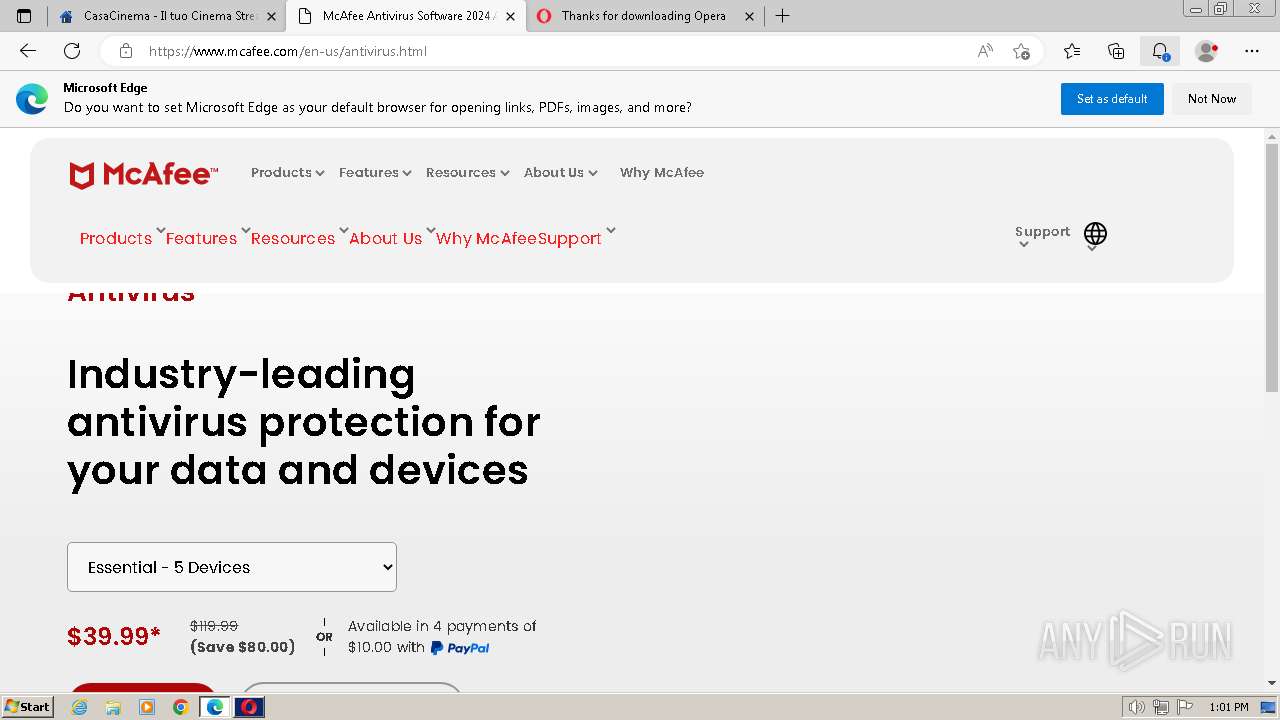
Task: Expand the gray Features menu
Action: click(375, 173)
